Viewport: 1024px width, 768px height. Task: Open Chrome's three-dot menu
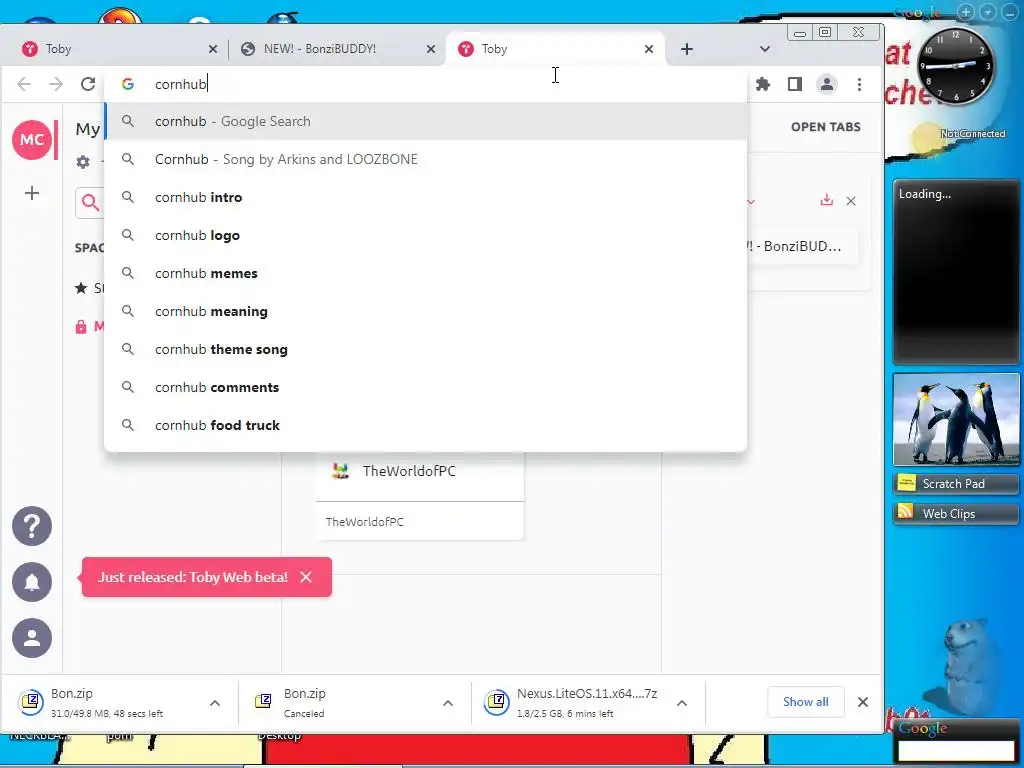coord(859,84)
